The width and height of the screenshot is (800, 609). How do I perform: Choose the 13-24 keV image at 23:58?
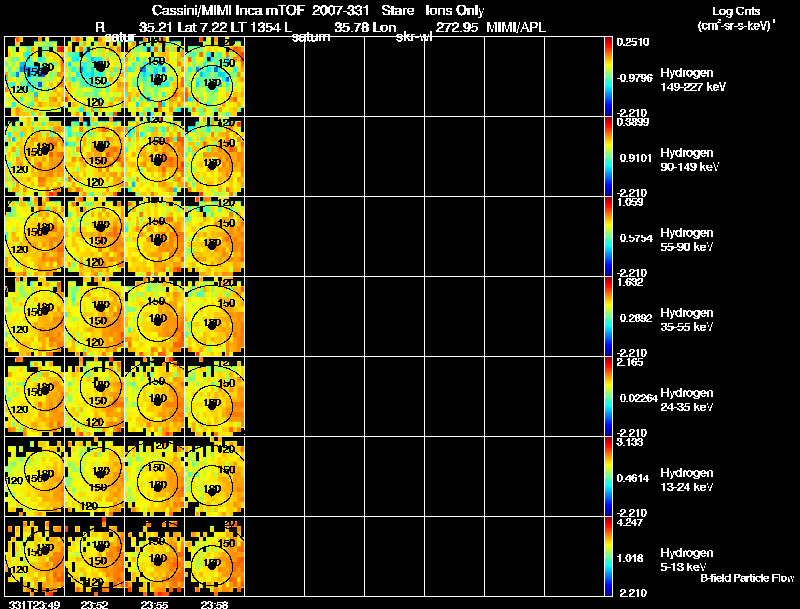(x=214, y=477)
